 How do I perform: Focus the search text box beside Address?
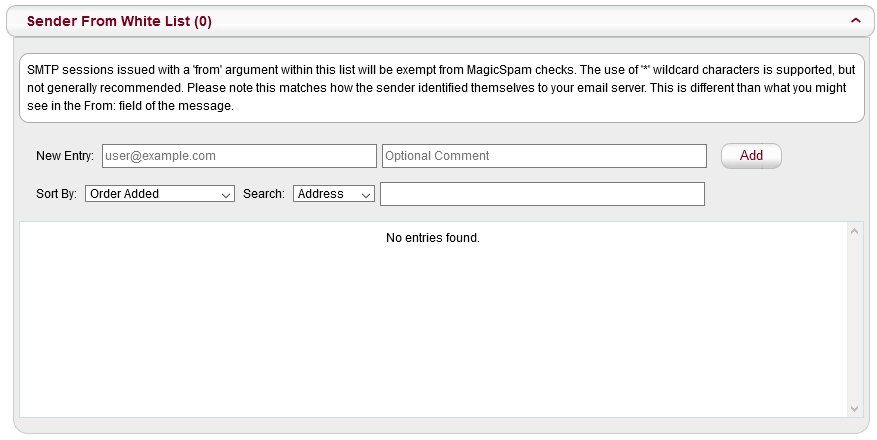point(542,194)
